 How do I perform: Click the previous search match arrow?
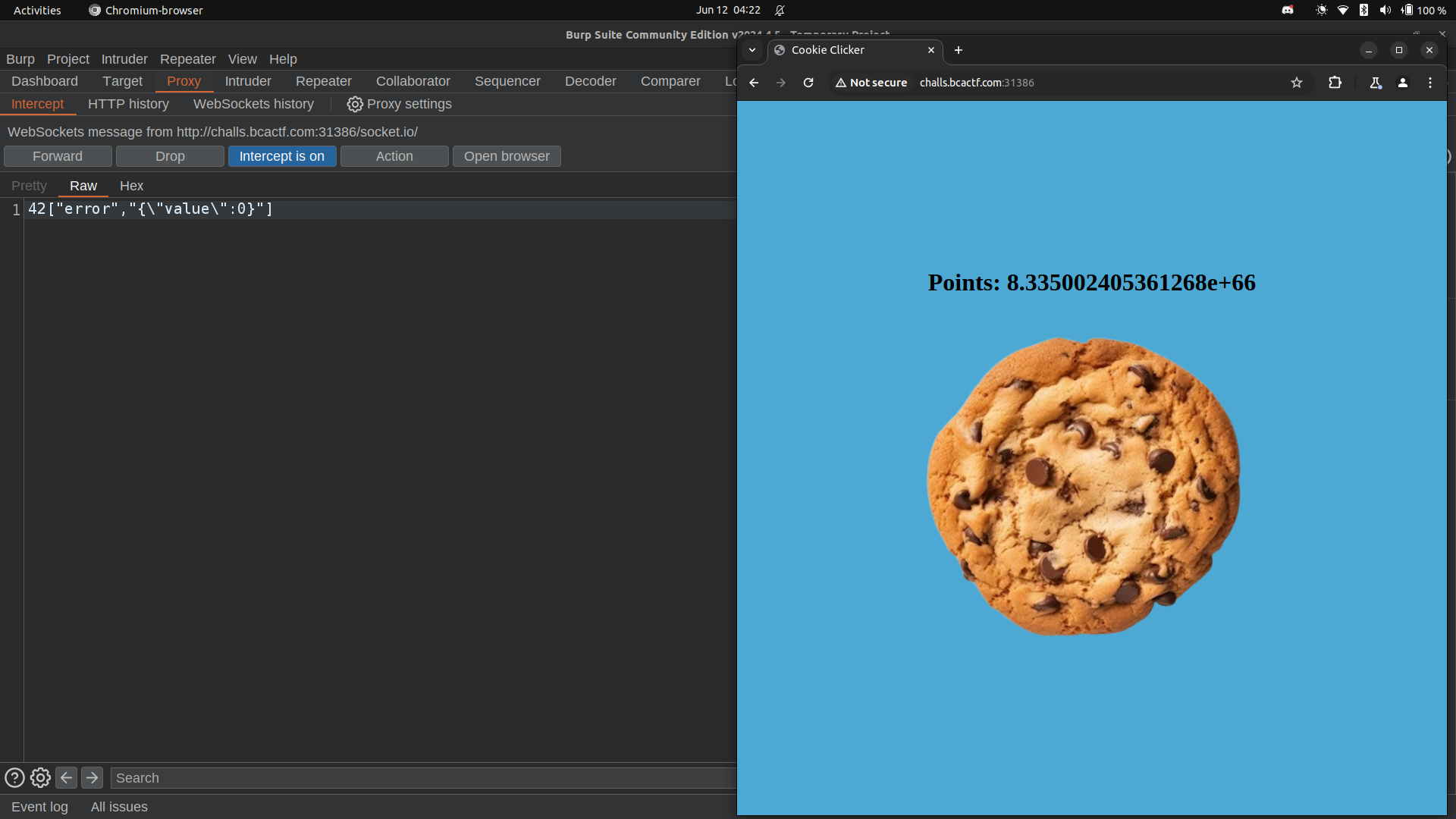[x=66, y=778]
